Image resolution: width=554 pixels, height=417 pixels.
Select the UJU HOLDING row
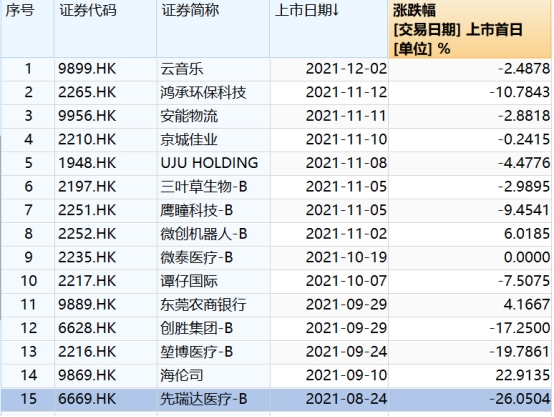click(276, 163)
